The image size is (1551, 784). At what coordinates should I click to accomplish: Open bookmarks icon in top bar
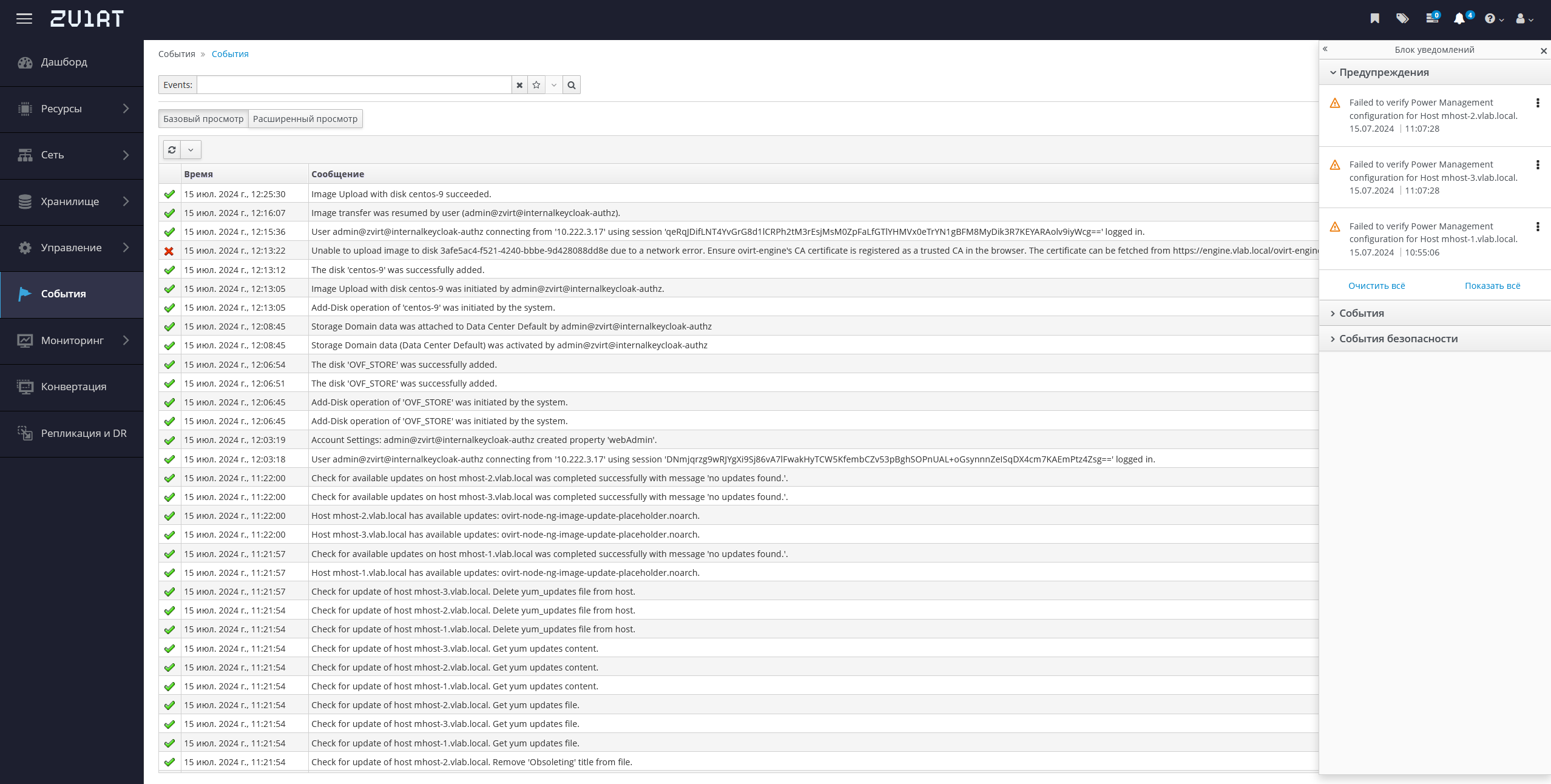tap(1374, 19)
